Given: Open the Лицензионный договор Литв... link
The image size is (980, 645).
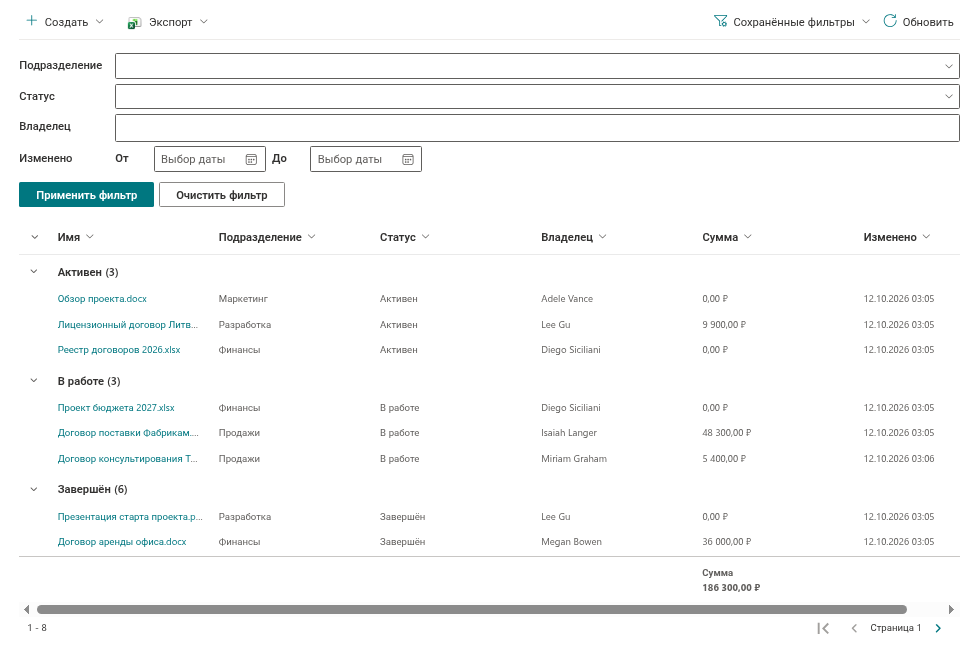Looking at the screenshot, I should pyautogui.click(x=128, y=324).
